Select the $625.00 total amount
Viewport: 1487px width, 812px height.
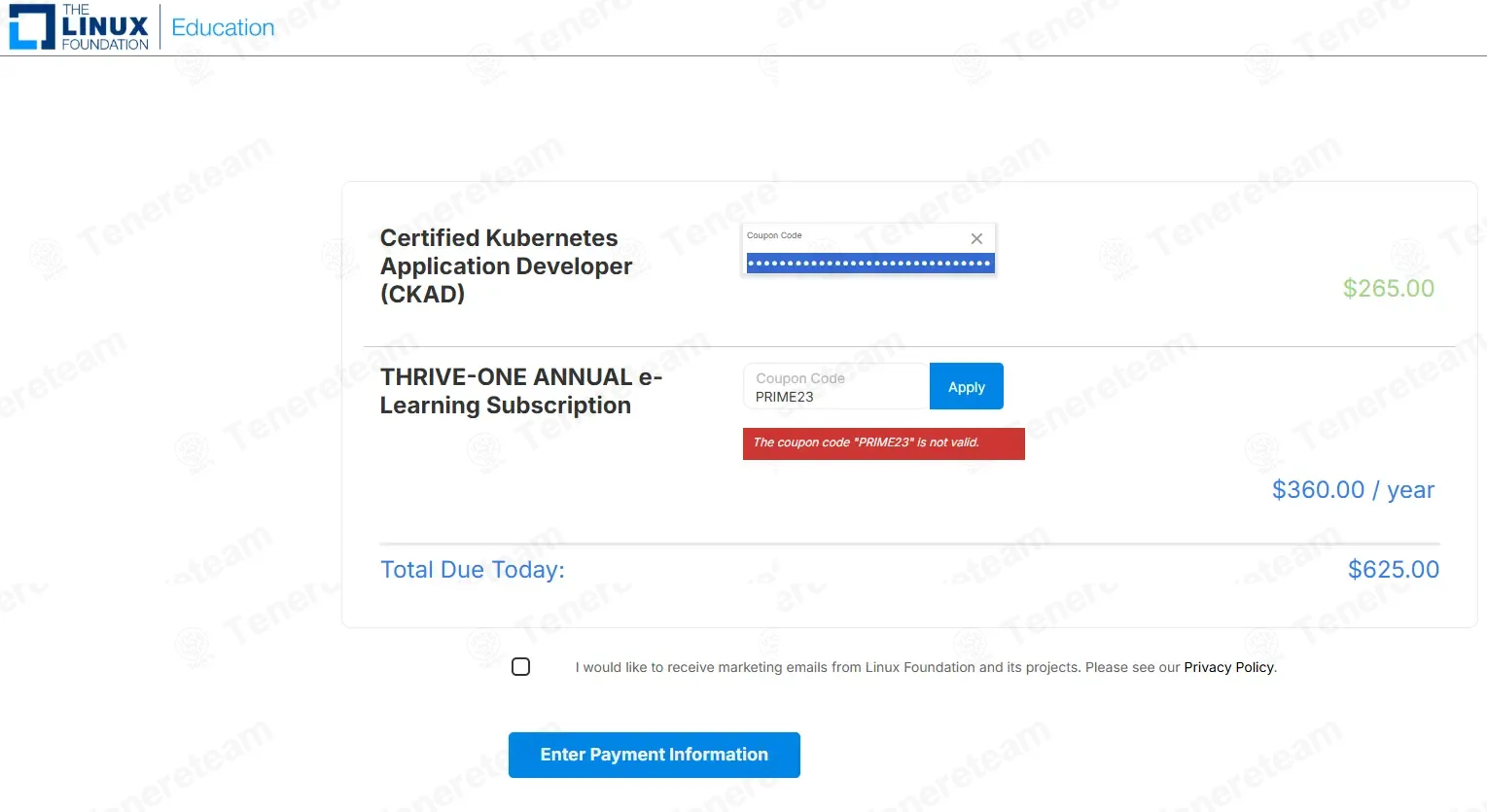1394,569
